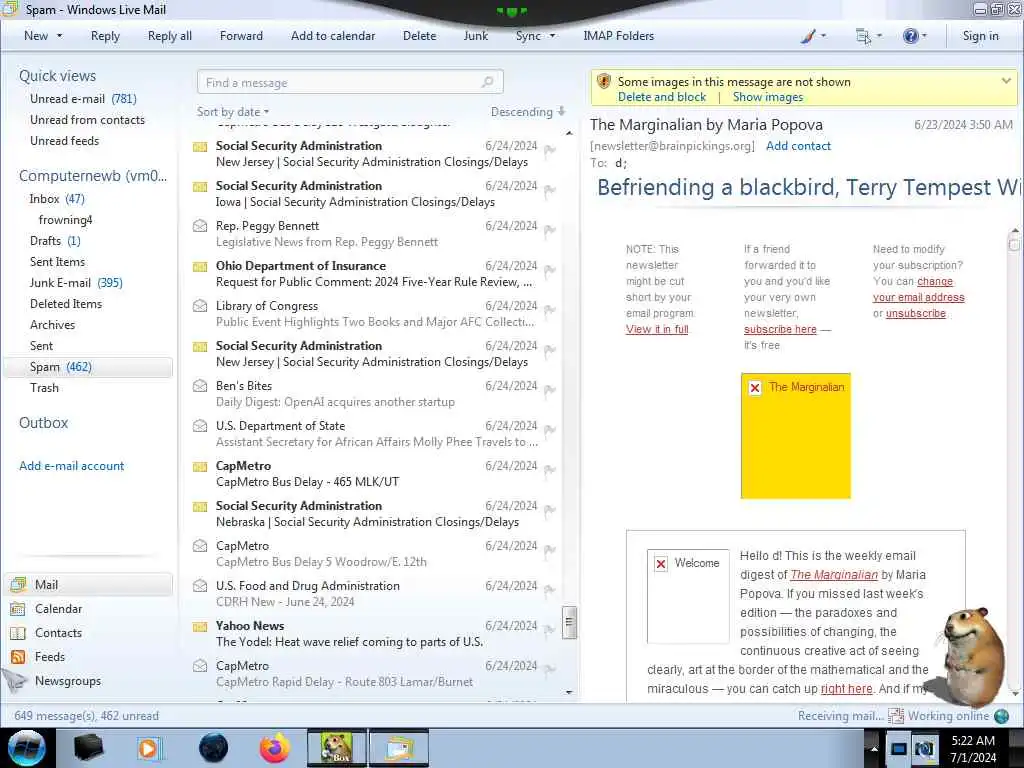This screenshot has height=768, width=1024.
Task: Click the Delete and block link
Action: (x=662, y=97)
